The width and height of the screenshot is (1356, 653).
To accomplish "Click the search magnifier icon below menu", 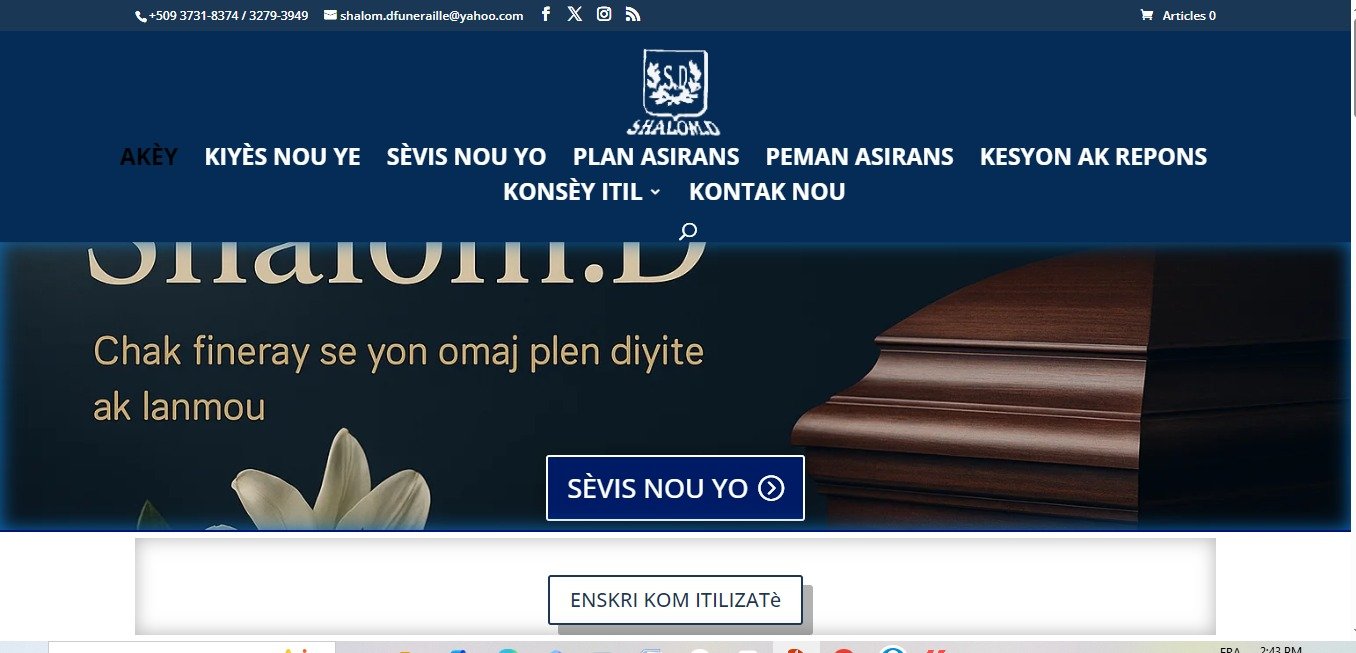I will (688, 232).
